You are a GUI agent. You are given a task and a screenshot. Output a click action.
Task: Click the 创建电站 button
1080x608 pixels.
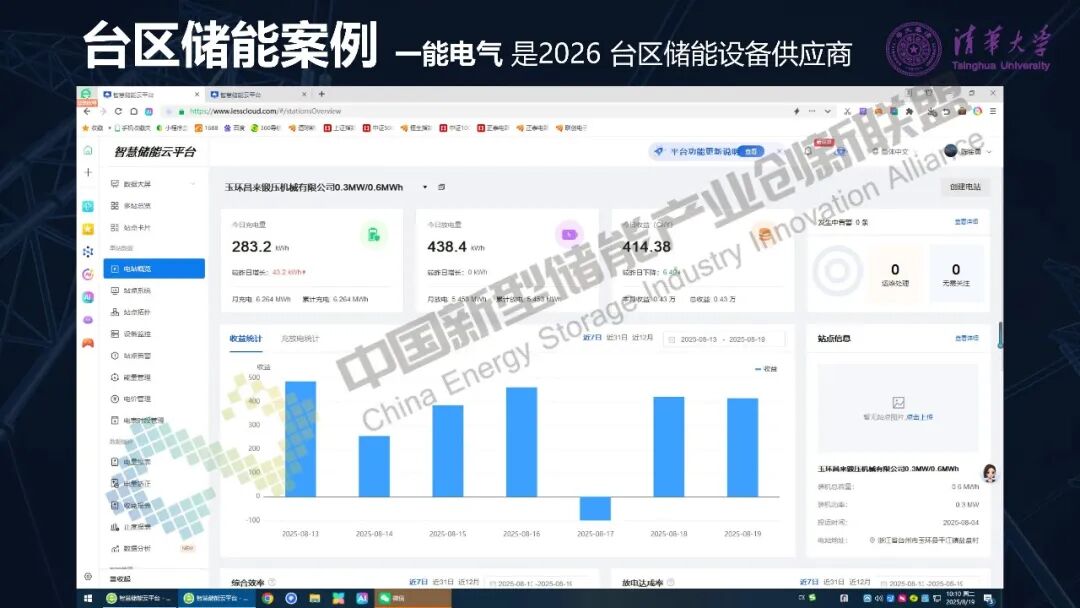click(965, 187)
